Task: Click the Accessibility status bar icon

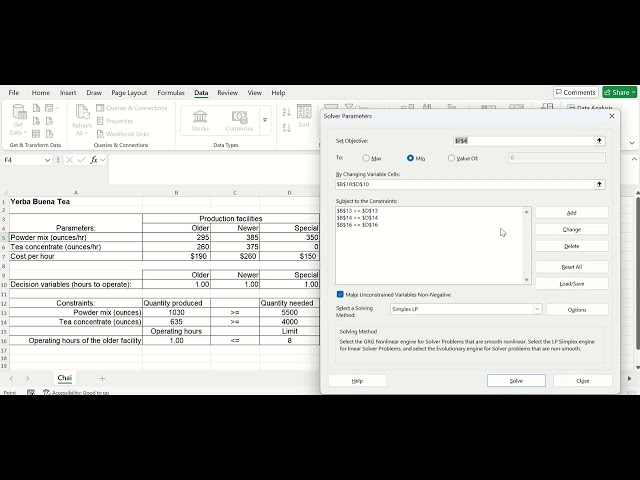Action: 46,392
